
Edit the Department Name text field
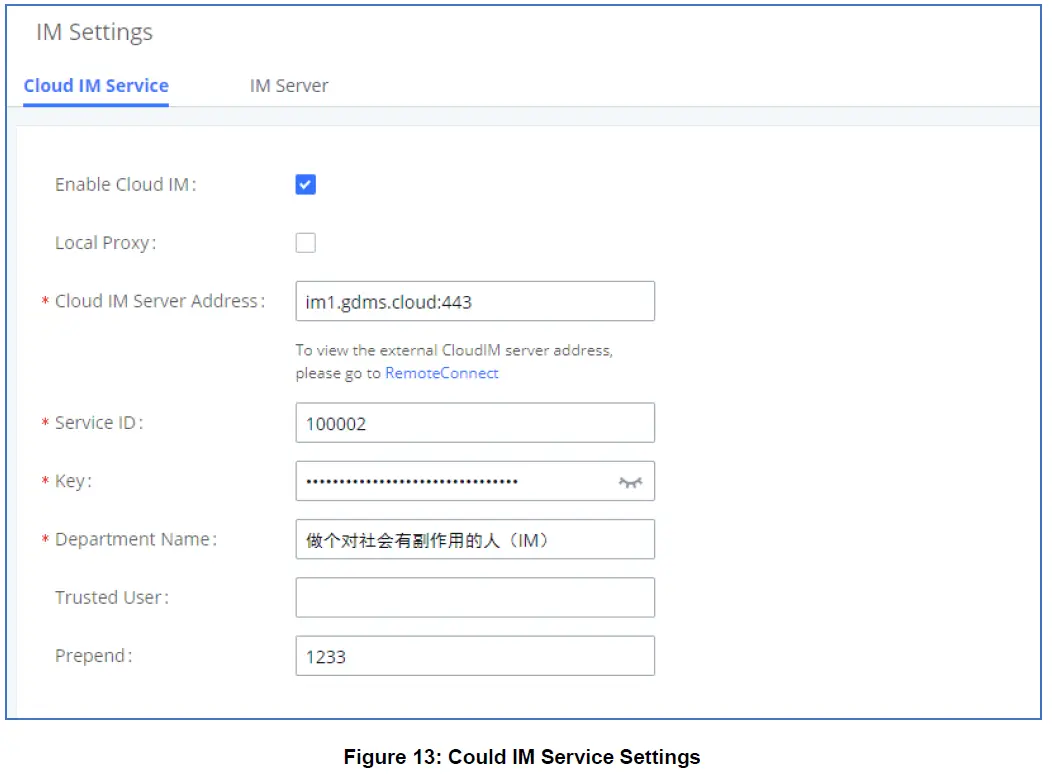(475, 540)
